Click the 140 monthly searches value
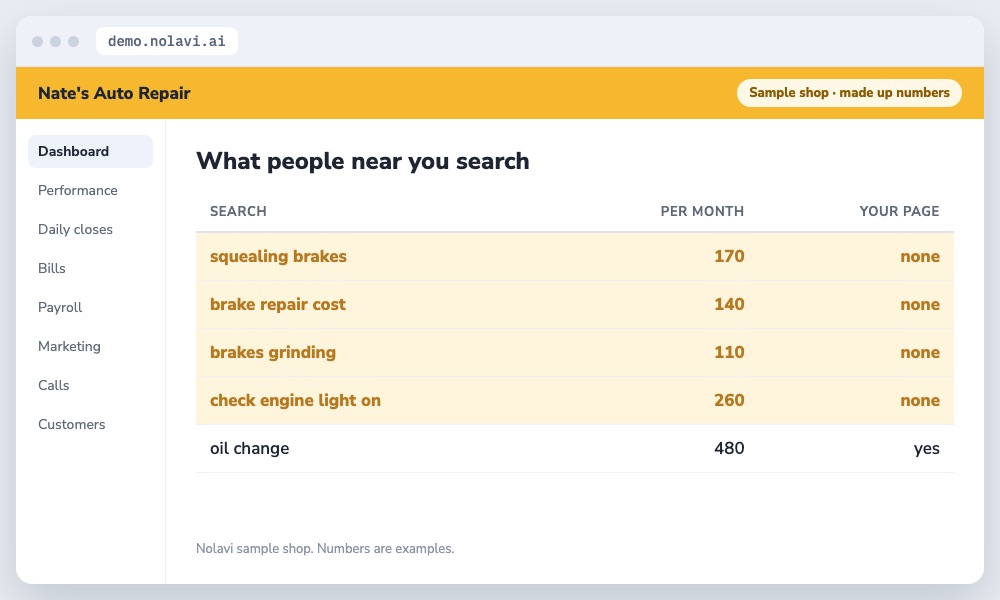The image size is (1000, 600). [729, 304]
